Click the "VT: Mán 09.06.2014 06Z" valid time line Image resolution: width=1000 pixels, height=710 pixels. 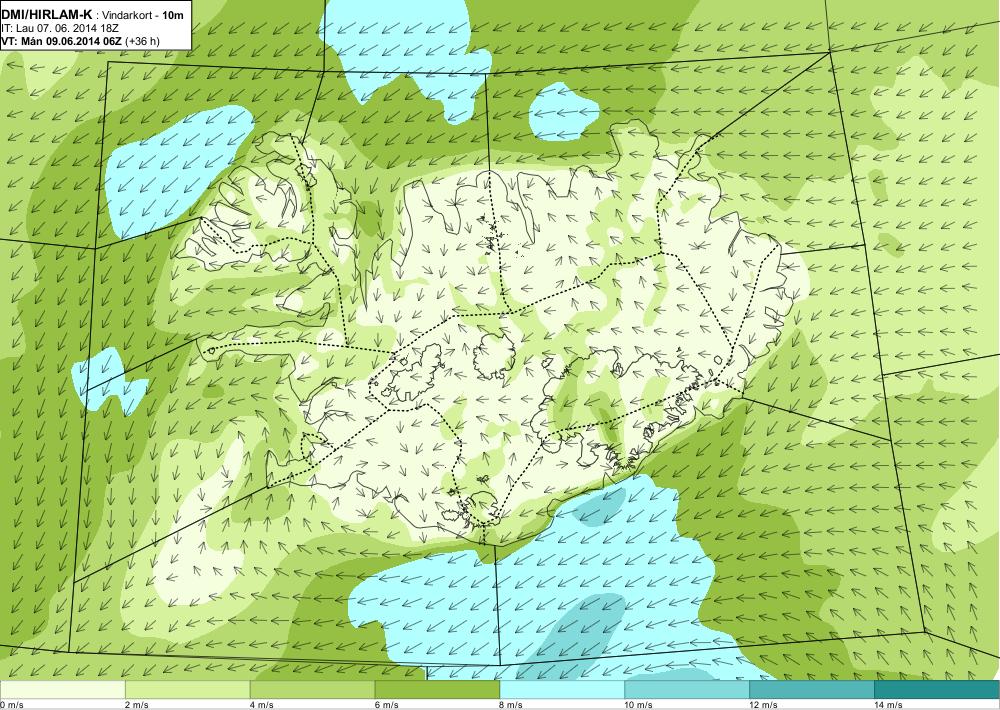coord(62,41)
